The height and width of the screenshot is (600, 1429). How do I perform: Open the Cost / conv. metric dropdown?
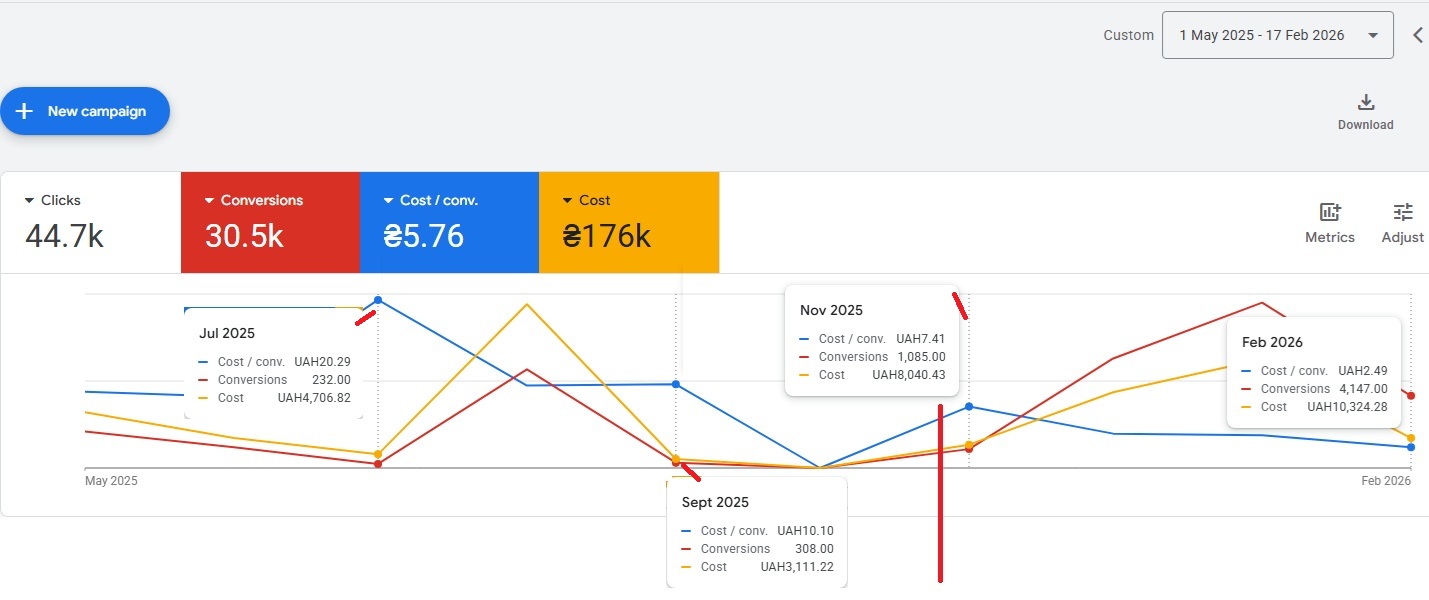[x=432, y=200]
